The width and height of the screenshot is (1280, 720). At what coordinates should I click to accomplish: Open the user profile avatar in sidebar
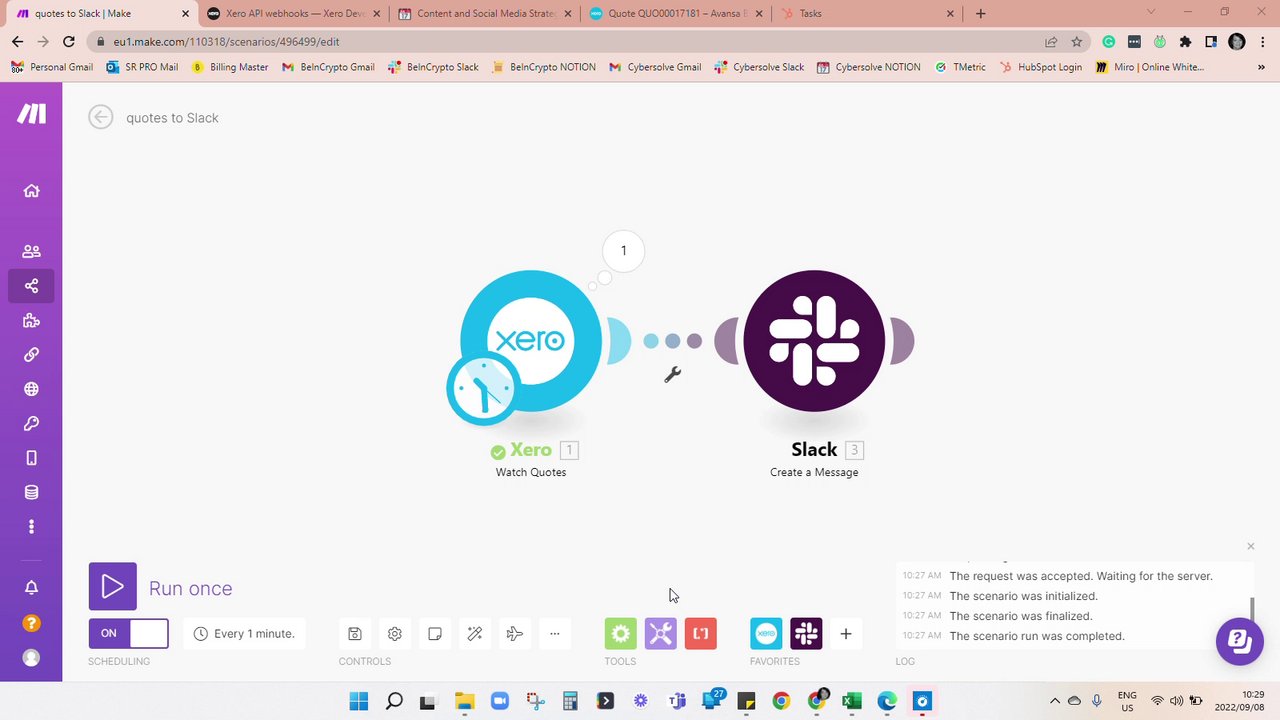(x=31, y=658)
